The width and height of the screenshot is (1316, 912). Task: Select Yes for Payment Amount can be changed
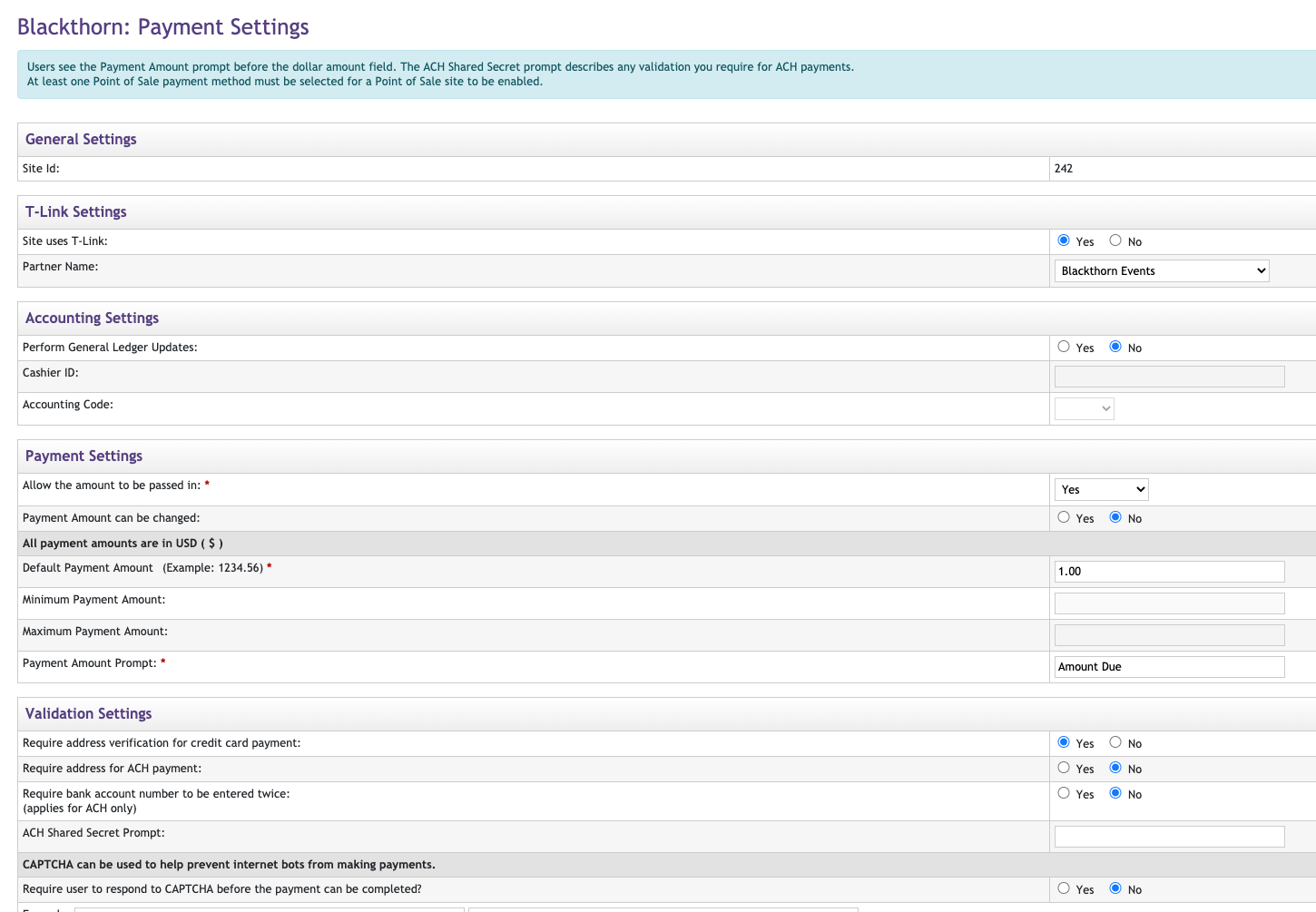pos(1064,517)
